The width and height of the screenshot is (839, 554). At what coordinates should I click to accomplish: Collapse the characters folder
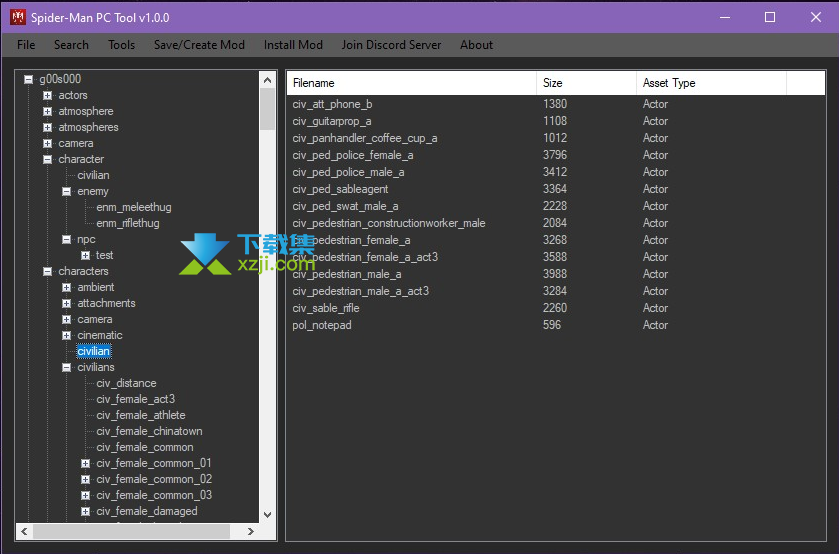tap(47, 271)
